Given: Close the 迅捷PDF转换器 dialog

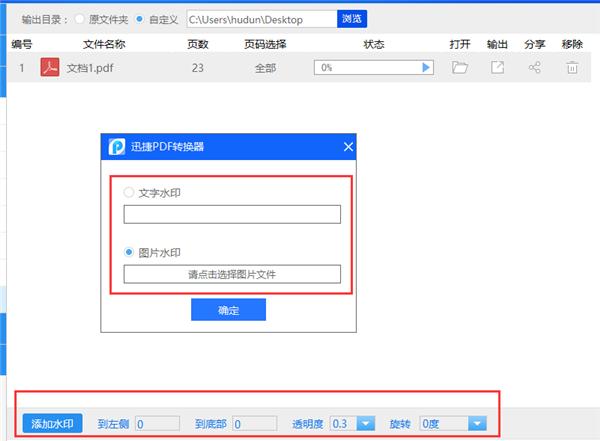Looking at the screenshot, I should 348,147.
